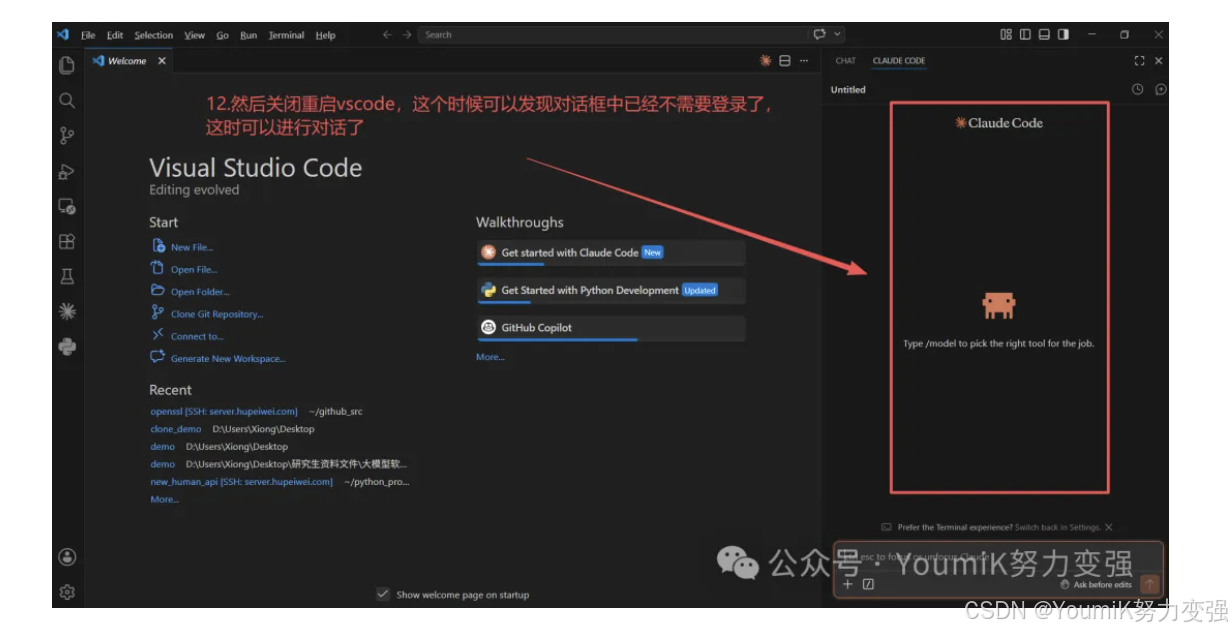Open Claude Code session history clock
1232x630 pixels.
point(1138,89)
